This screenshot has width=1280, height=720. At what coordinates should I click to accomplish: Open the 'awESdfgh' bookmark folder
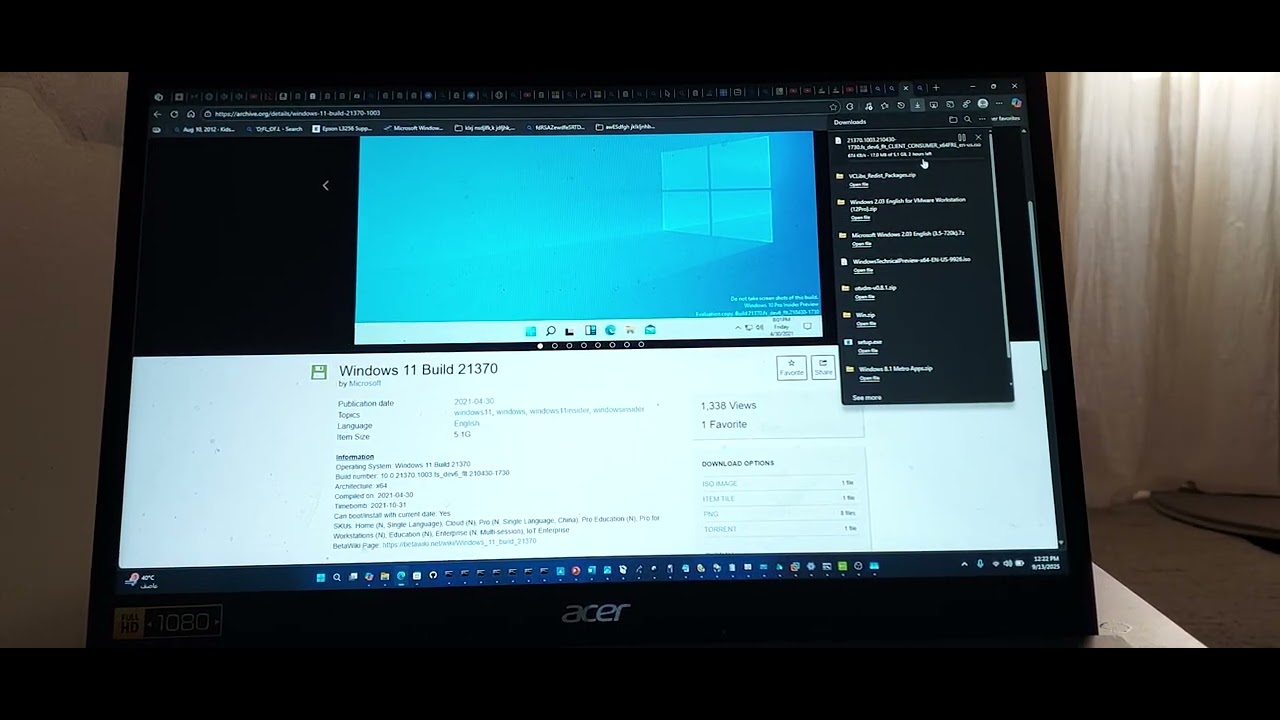pos(625,127)
